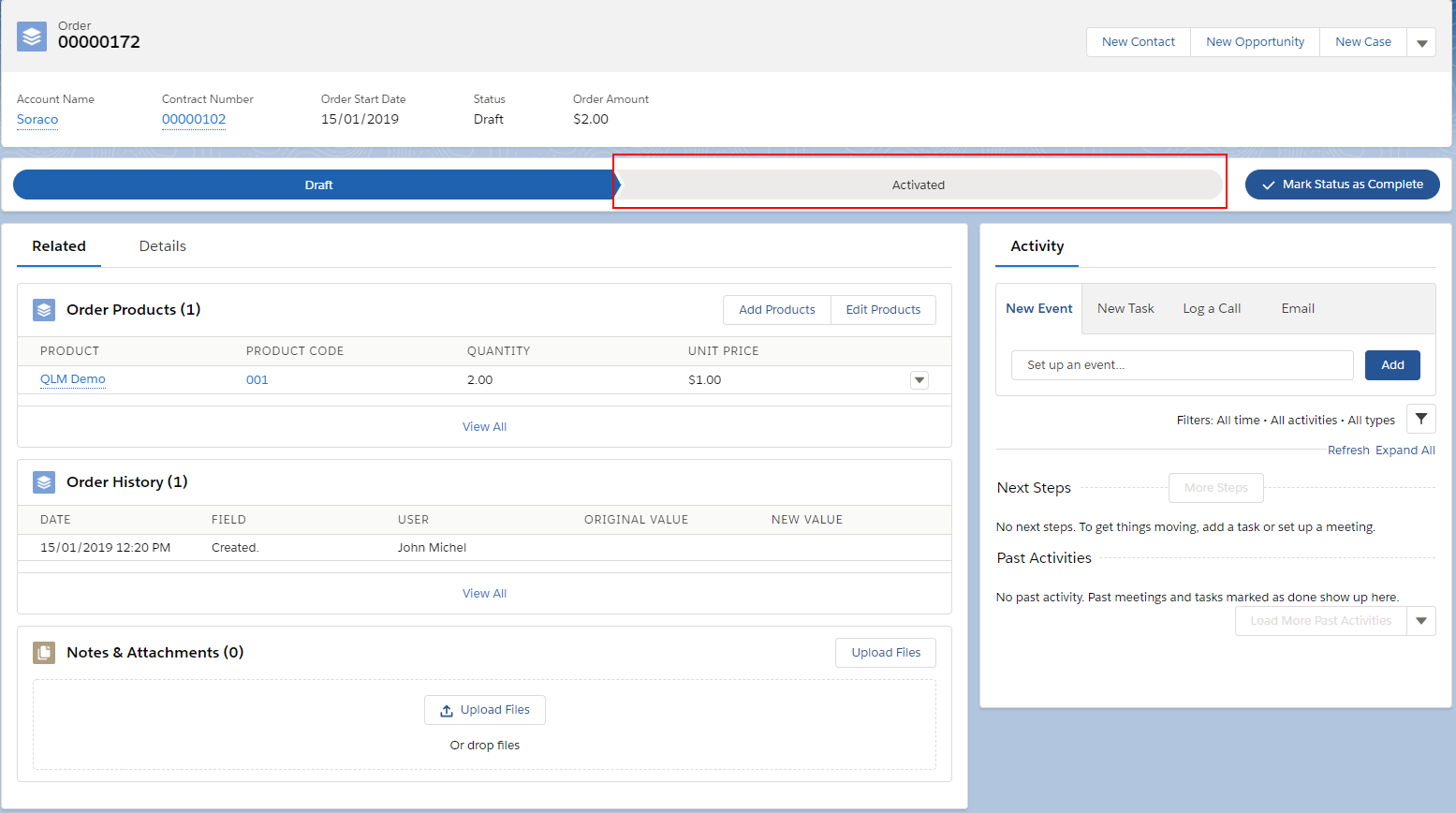Click the Add event button
Screen dimensions: 1456x813
coord(1392,365)
